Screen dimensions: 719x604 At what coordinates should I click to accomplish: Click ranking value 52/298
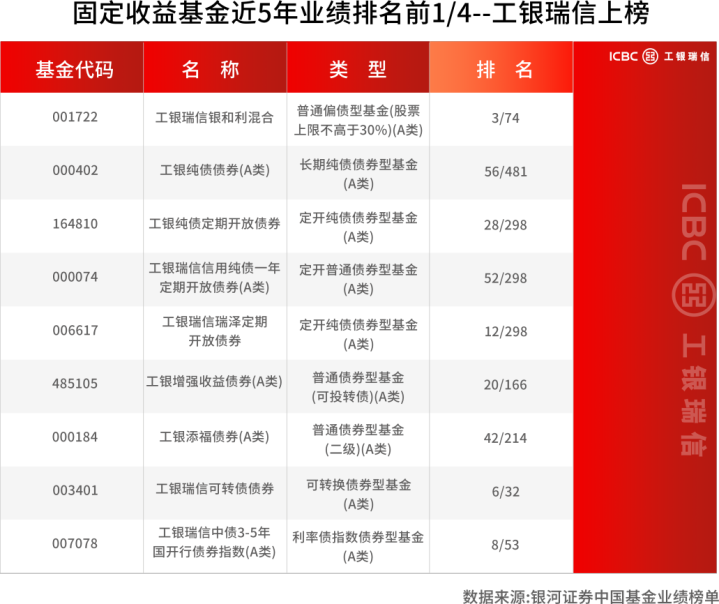click(505, 278)
